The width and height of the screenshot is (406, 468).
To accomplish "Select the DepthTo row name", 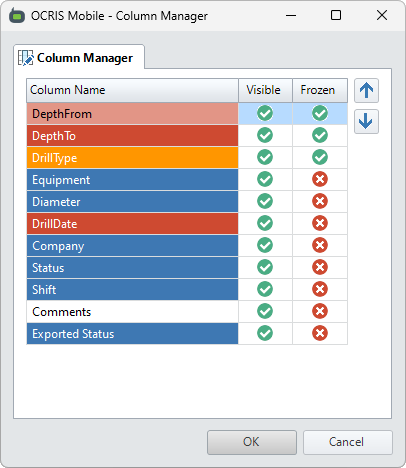I will coord(132,136).
